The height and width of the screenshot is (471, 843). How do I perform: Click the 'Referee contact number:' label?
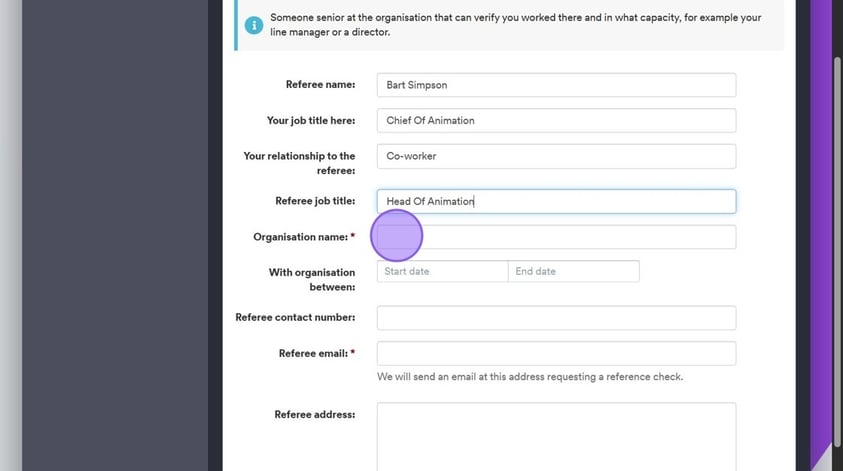coord(295,318)
